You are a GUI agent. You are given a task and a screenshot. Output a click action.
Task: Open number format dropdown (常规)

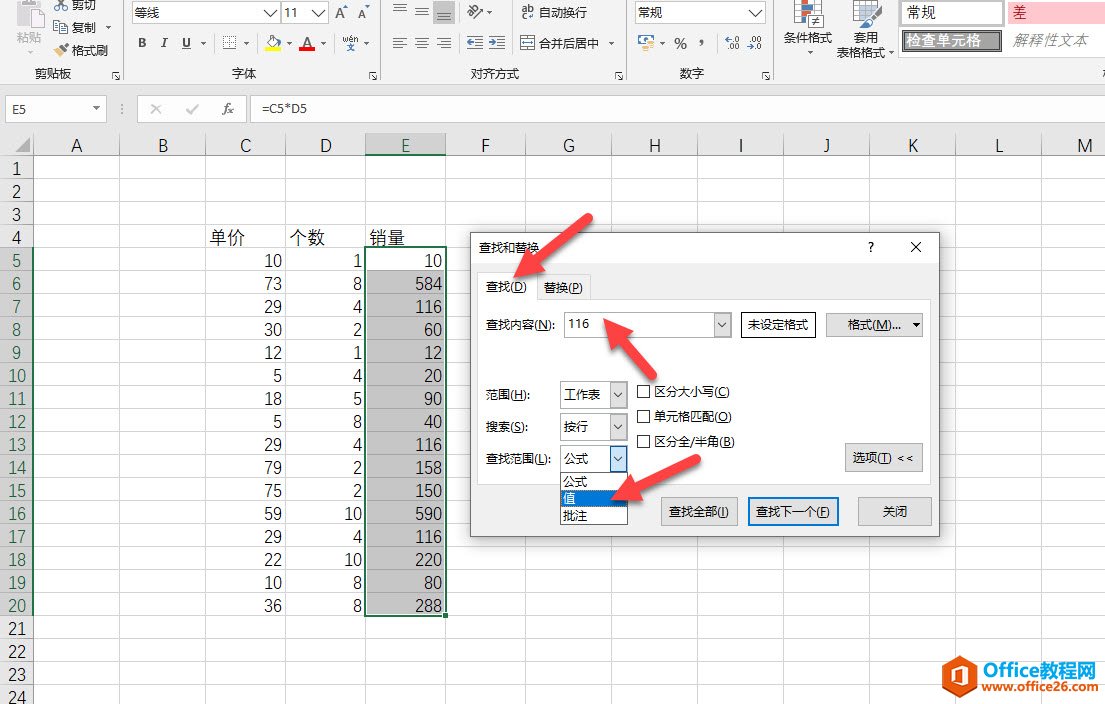(755, 13)
